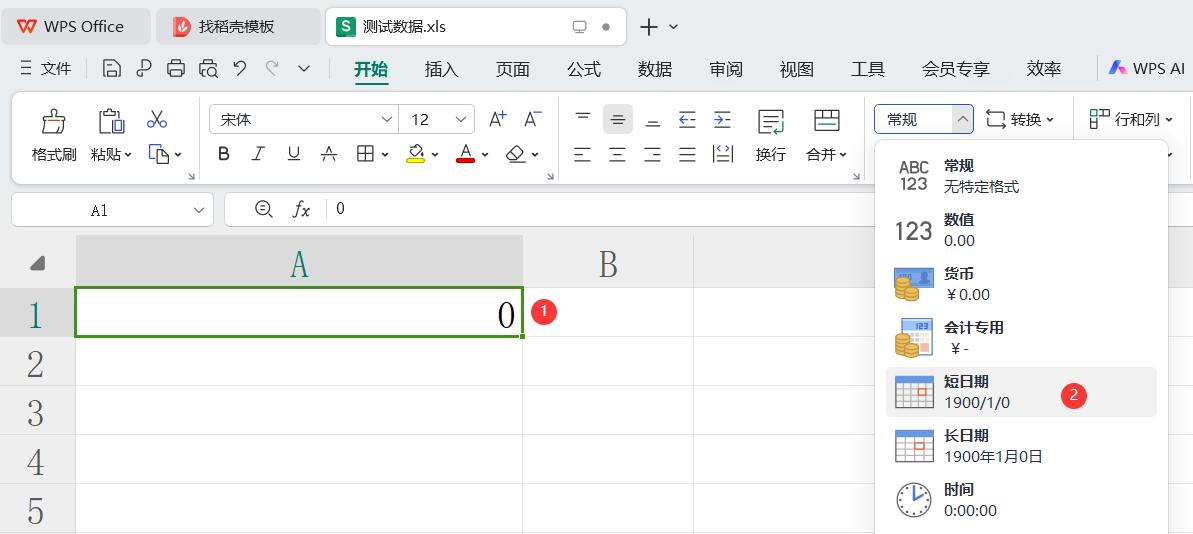Click the distributed alignment icon
The image size is (1193, 534).
tap(723, 154)
